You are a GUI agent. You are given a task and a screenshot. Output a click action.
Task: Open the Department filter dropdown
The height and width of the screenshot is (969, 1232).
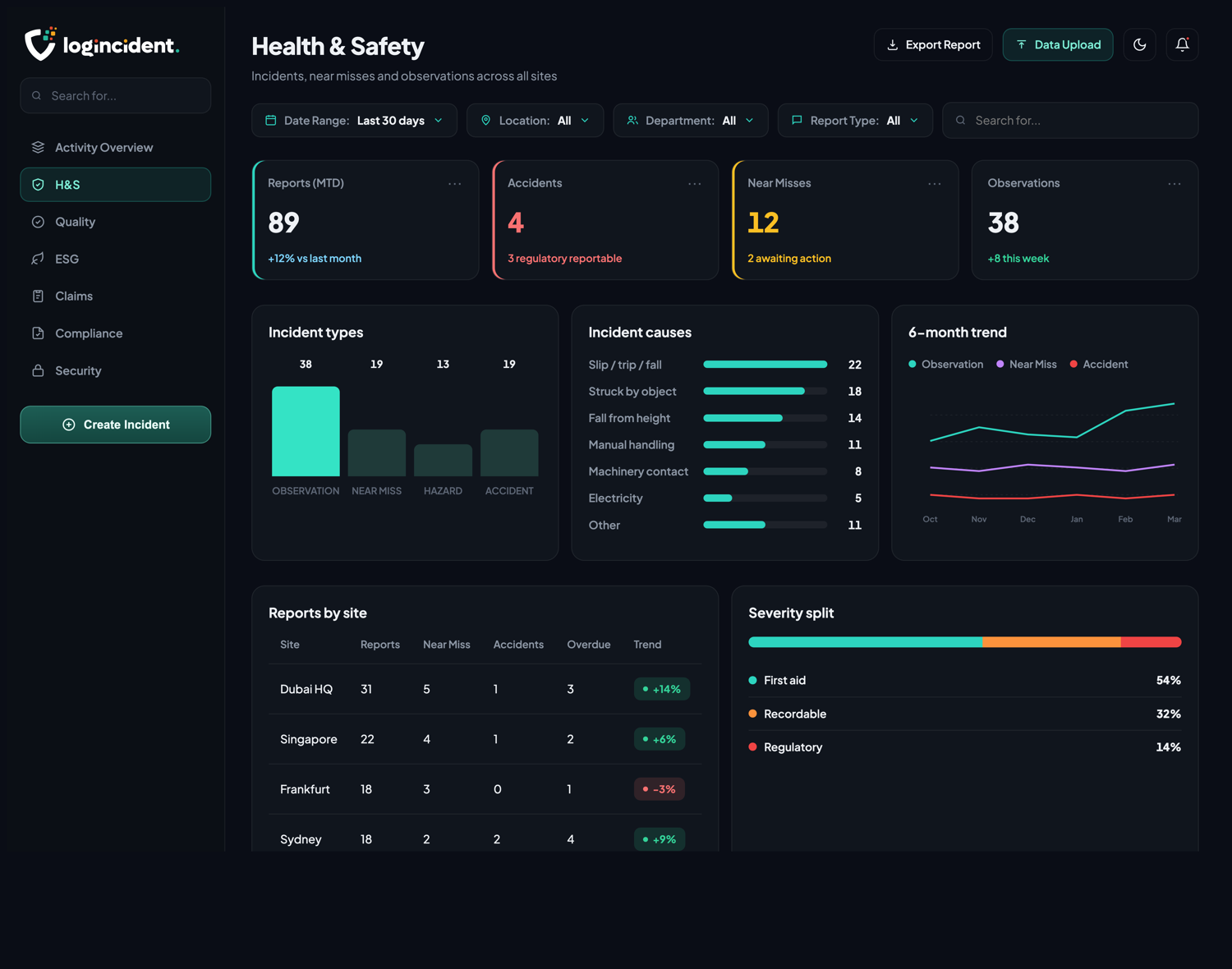click(690, 120)
